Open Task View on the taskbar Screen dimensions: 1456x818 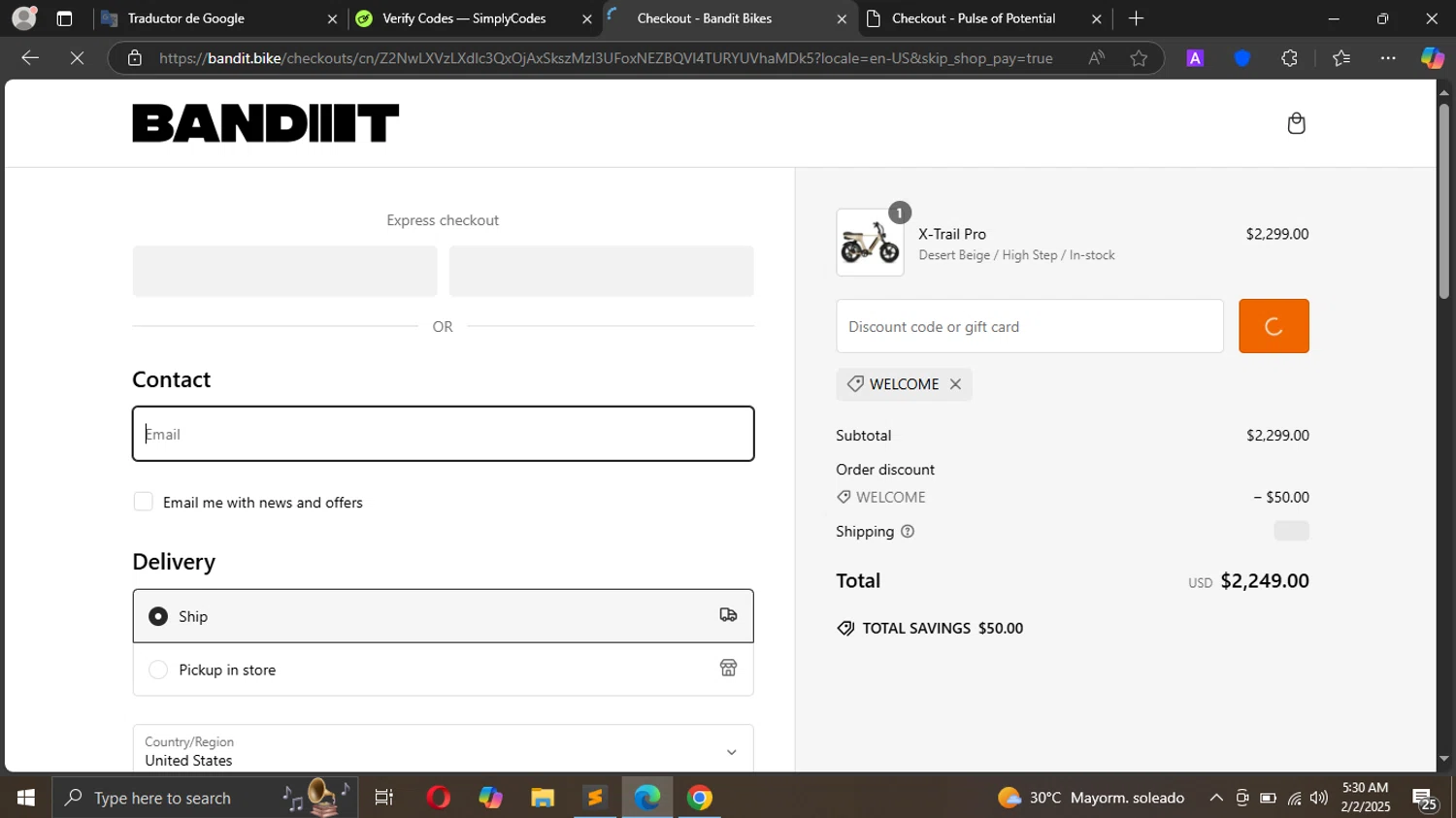384,798
